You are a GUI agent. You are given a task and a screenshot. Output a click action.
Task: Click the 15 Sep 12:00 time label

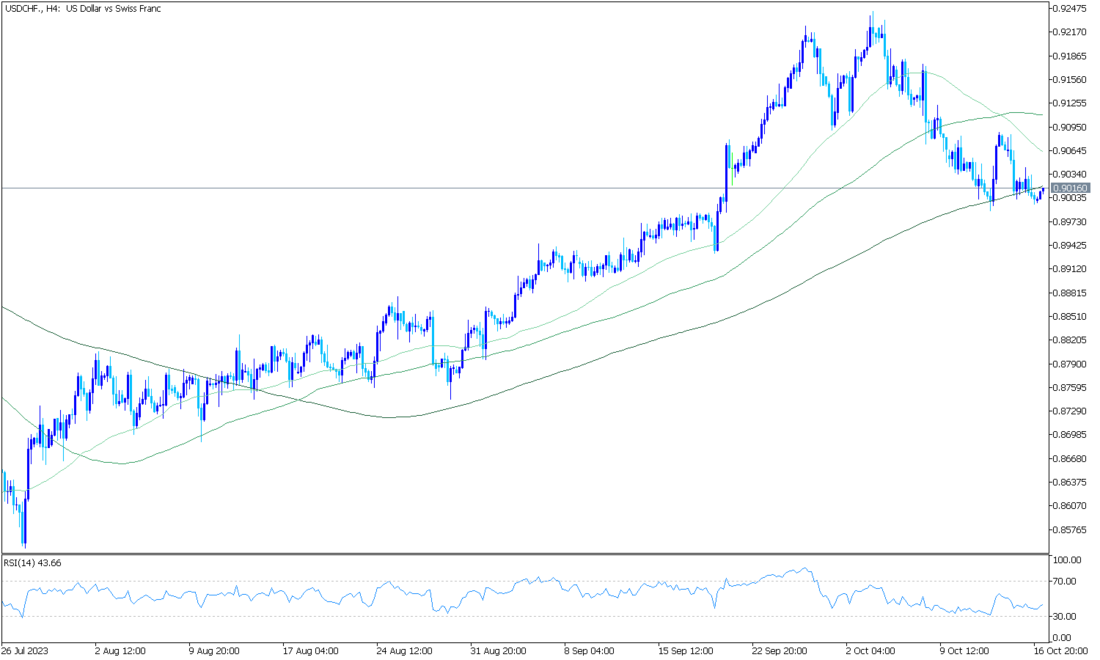(687, 651)
